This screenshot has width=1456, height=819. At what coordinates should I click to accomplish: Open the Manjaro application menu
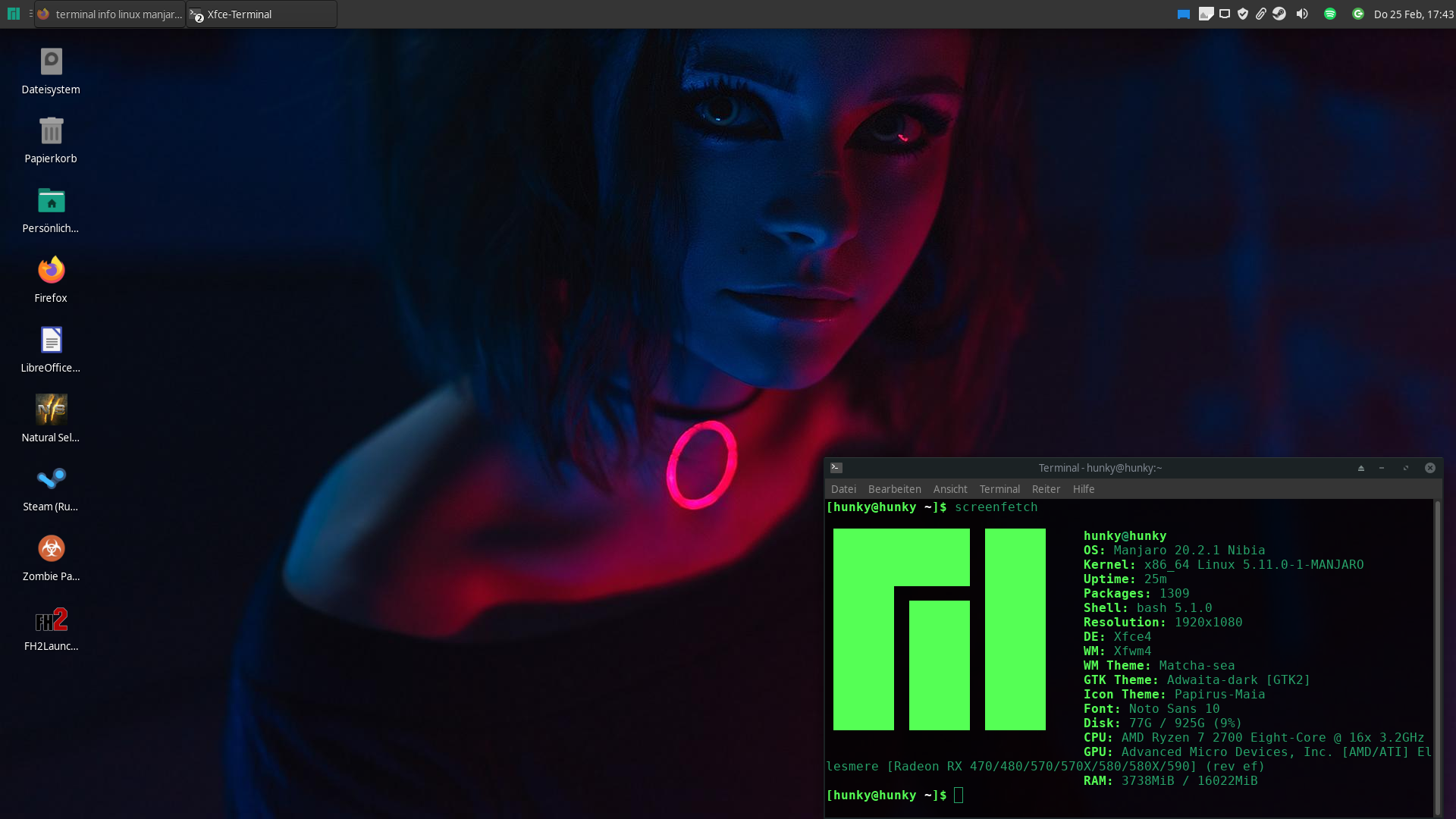pyautogui.click(x=14, y=14)
